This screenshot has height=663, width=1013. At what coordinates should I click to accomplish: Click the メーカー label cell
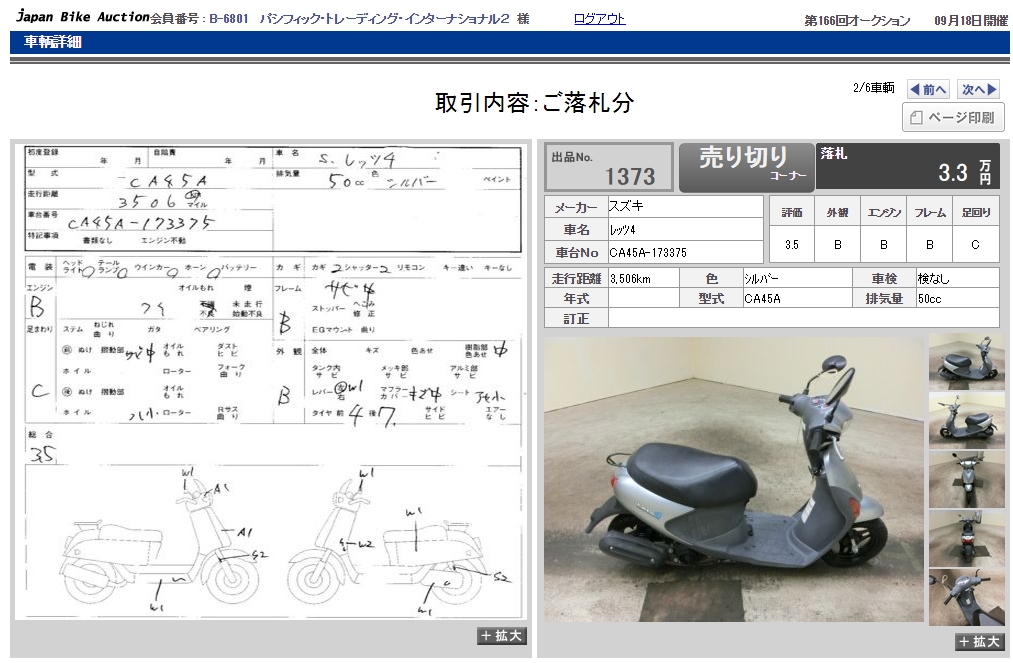point(576,207)
